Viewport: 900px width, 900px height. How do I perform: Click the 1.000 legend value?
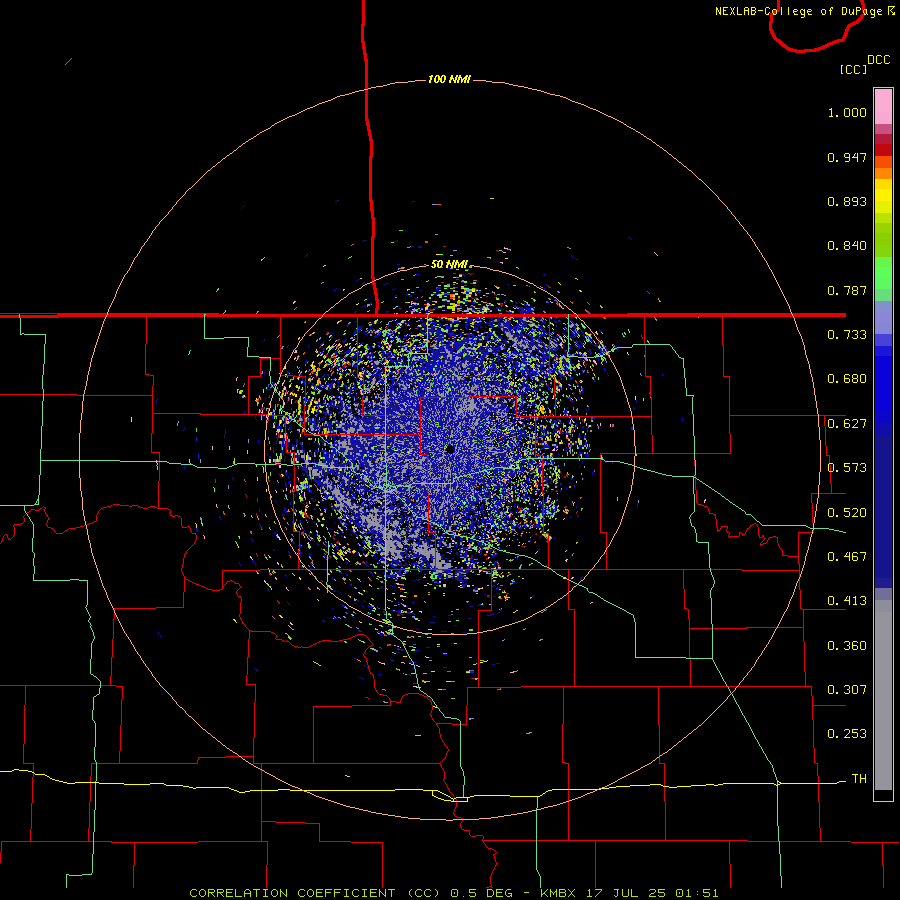coord(847,112)
